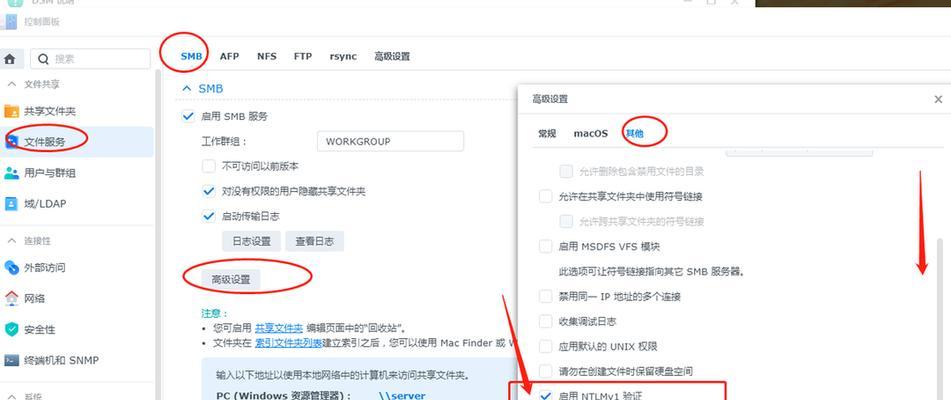The image size is (951, 400).
Task: Select 外部访问 in the sidebar
Action: click(x=44, y=267)
